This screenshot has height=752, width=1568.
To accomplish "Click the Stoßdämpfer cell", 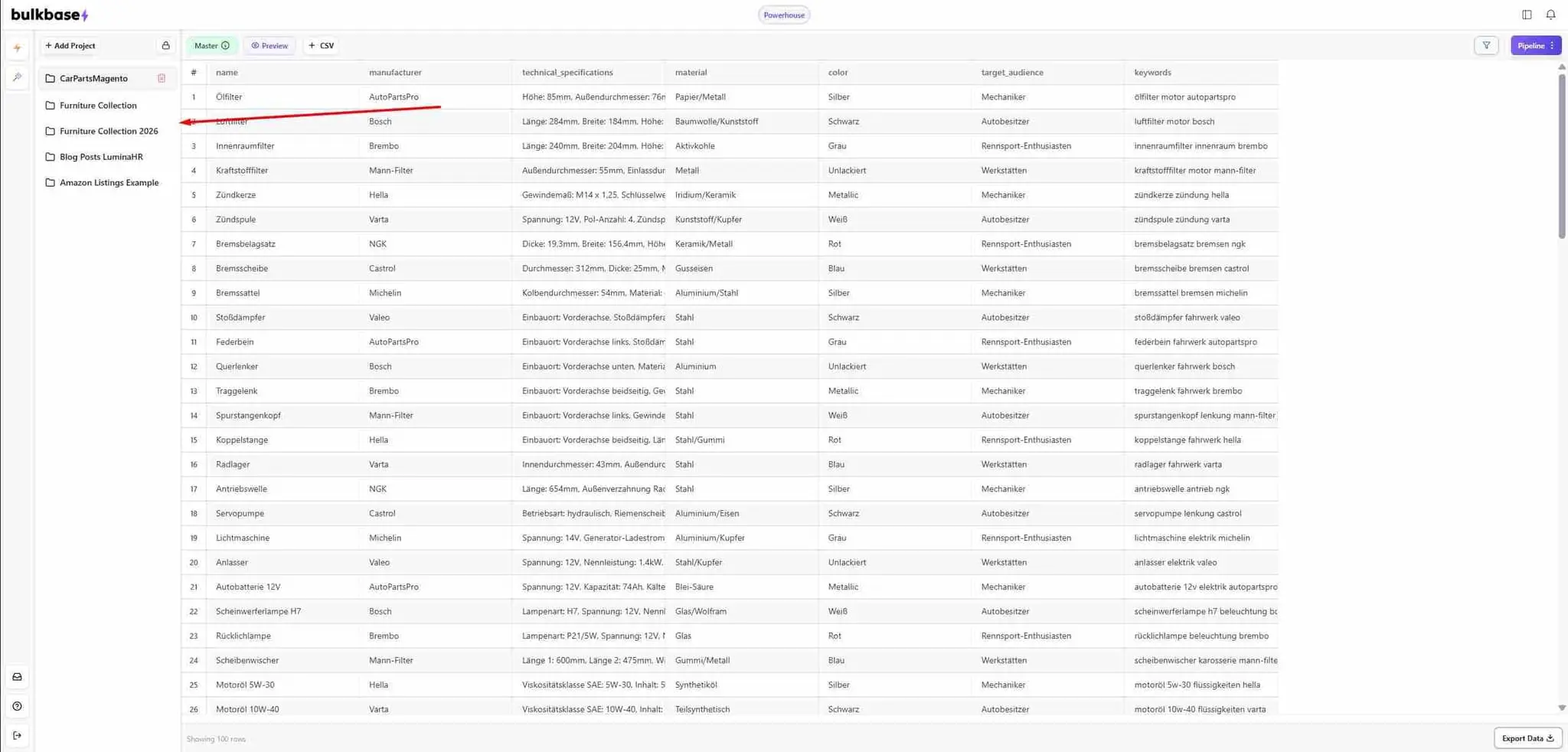I will [x=283, y=317].
